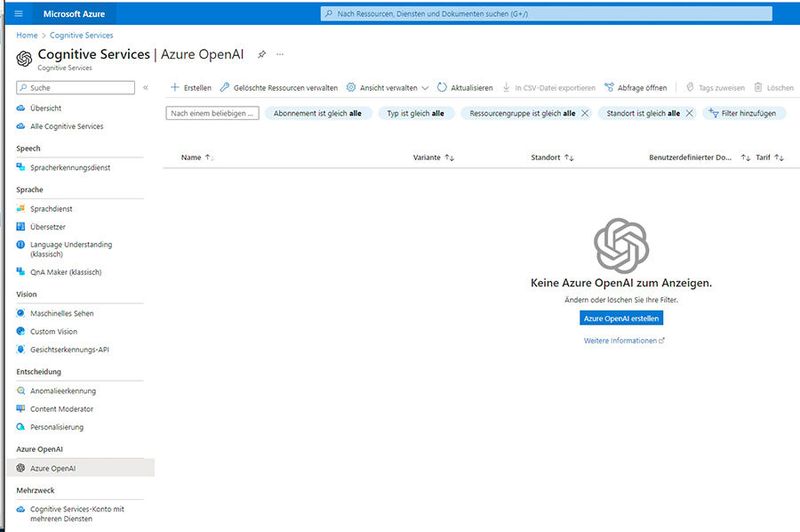The image size is (800, 532).
Task: Open the more options ellipsis in title
Action: point(280,54)
